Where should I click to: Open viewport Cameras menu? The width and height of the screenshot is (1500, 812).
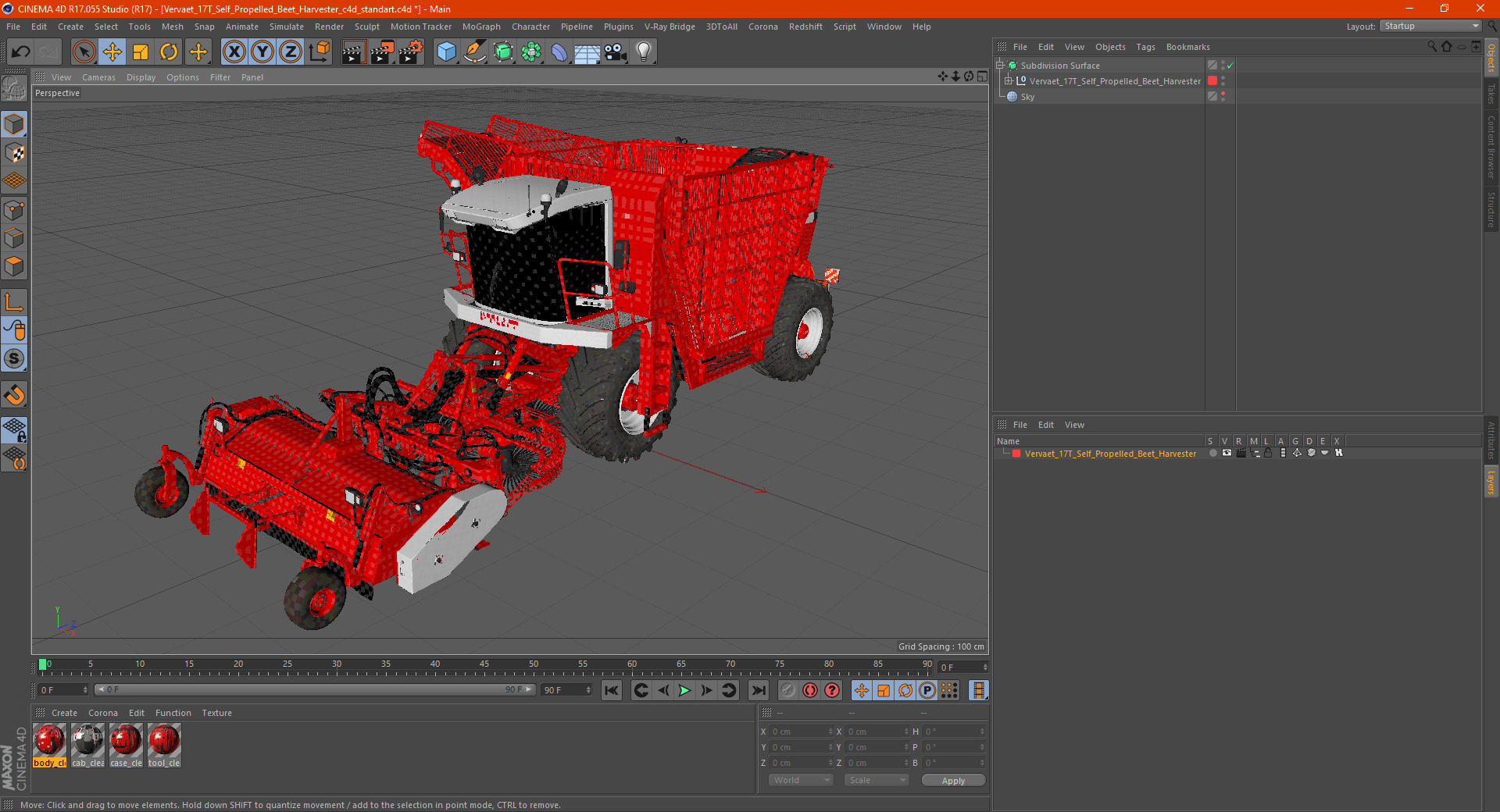[x=98, y=77]
